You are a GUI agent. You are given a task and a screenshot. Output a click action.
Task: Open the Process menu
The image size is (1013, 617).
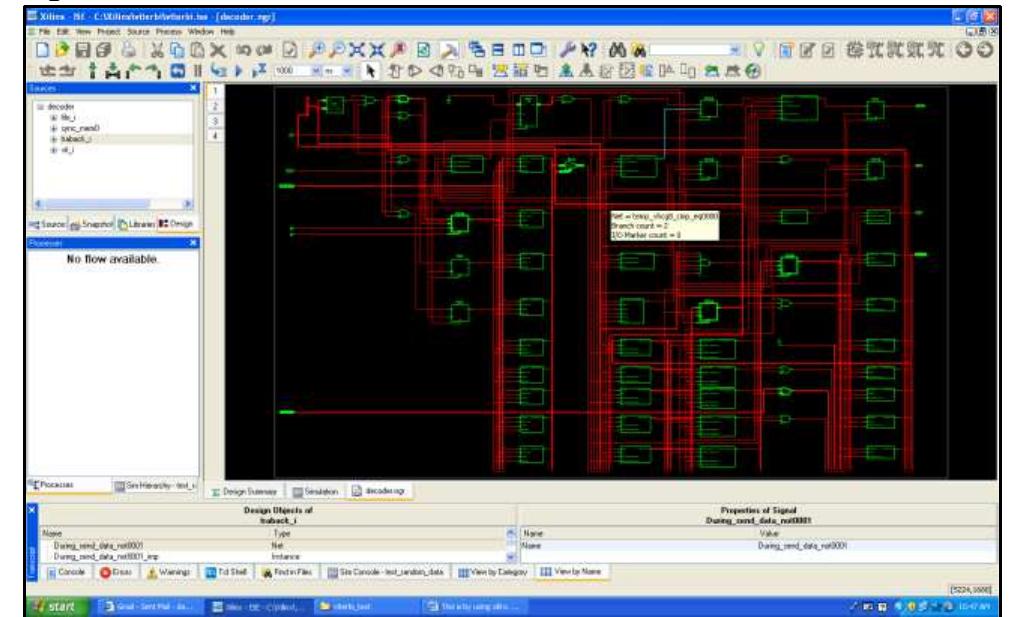(x=169, y=32)
